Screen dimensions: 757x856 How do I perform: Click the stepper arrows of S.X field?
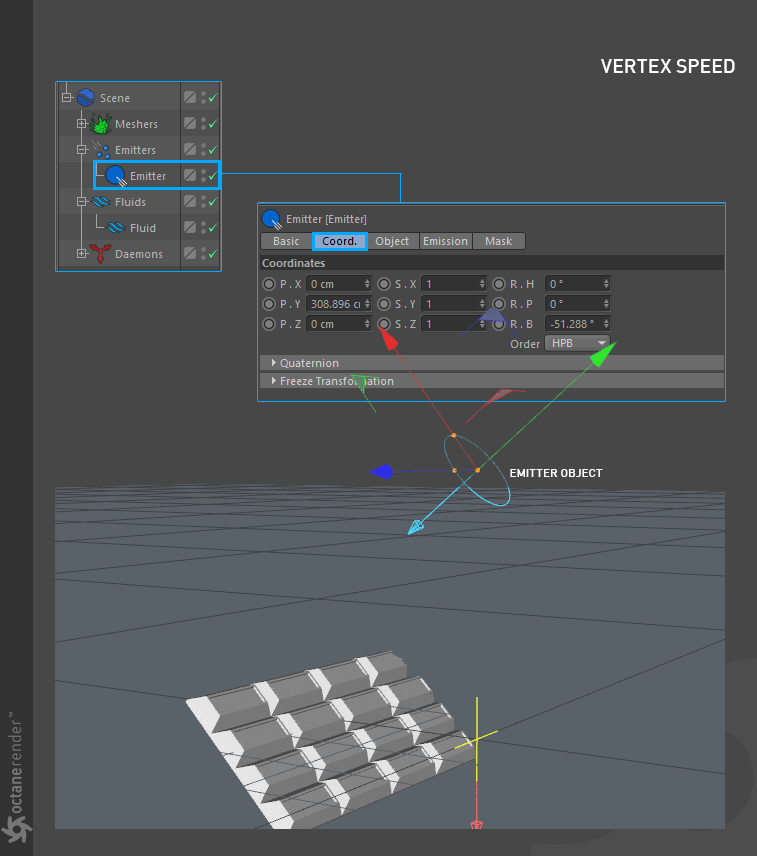[482, 284]
